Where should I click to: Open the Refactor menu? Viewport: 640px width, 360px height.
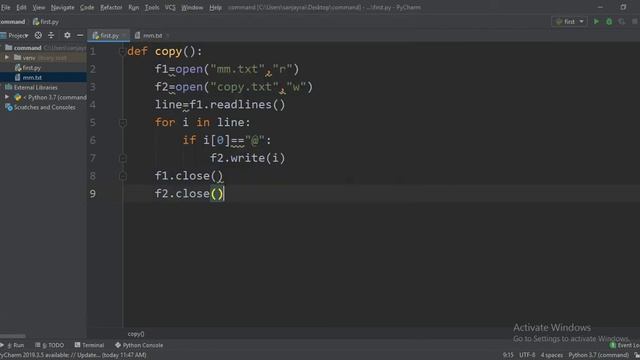coord(111,7)
